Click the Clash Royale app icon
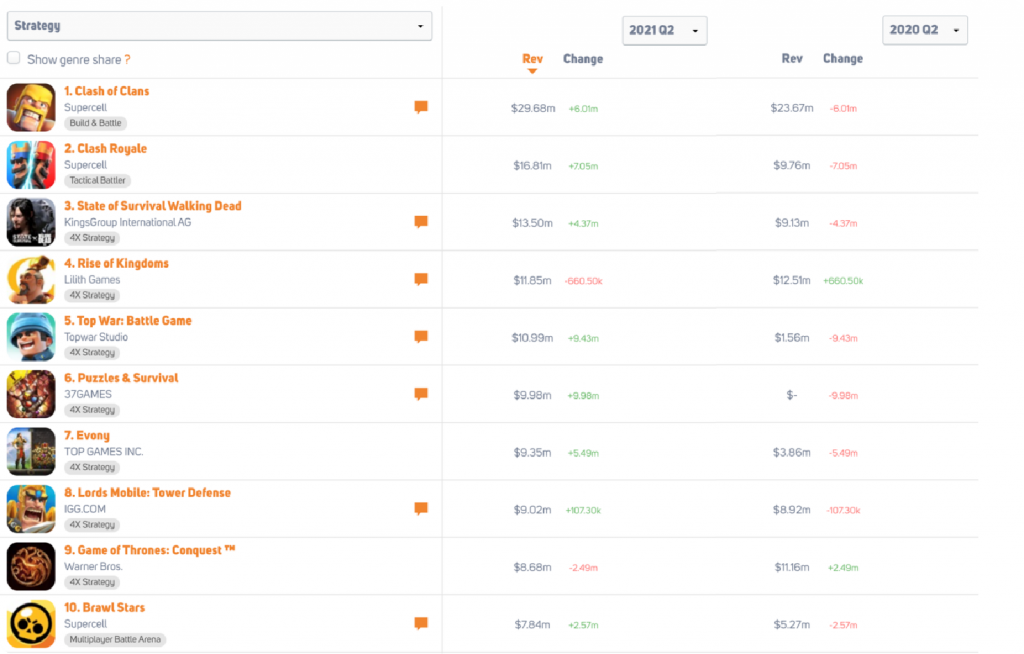This screenshot has width=1024, height=654. pos(31,165)
